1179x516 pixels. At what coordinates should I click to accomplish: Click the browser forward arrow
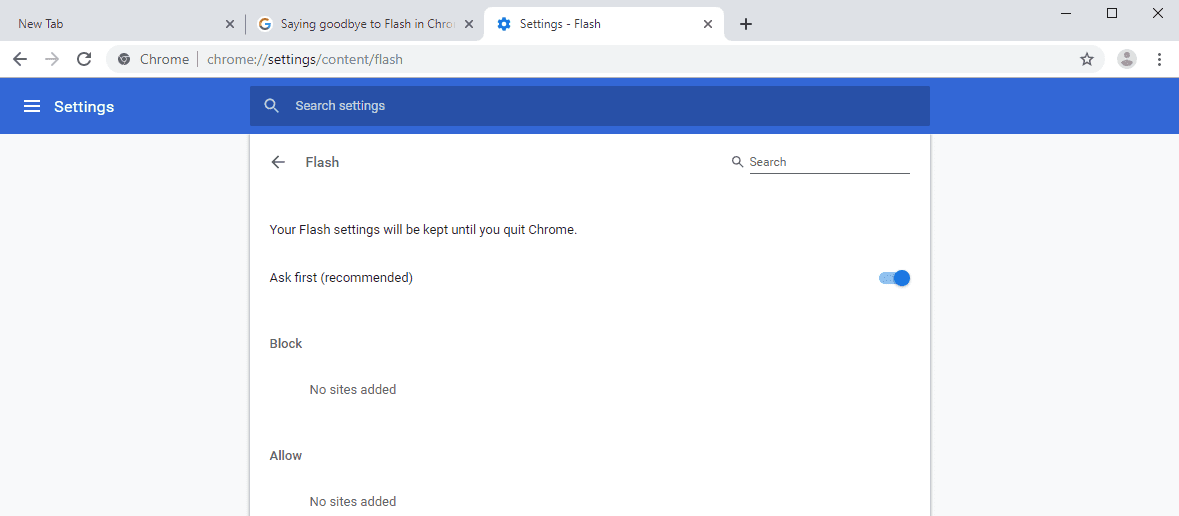tap(52, 59)
